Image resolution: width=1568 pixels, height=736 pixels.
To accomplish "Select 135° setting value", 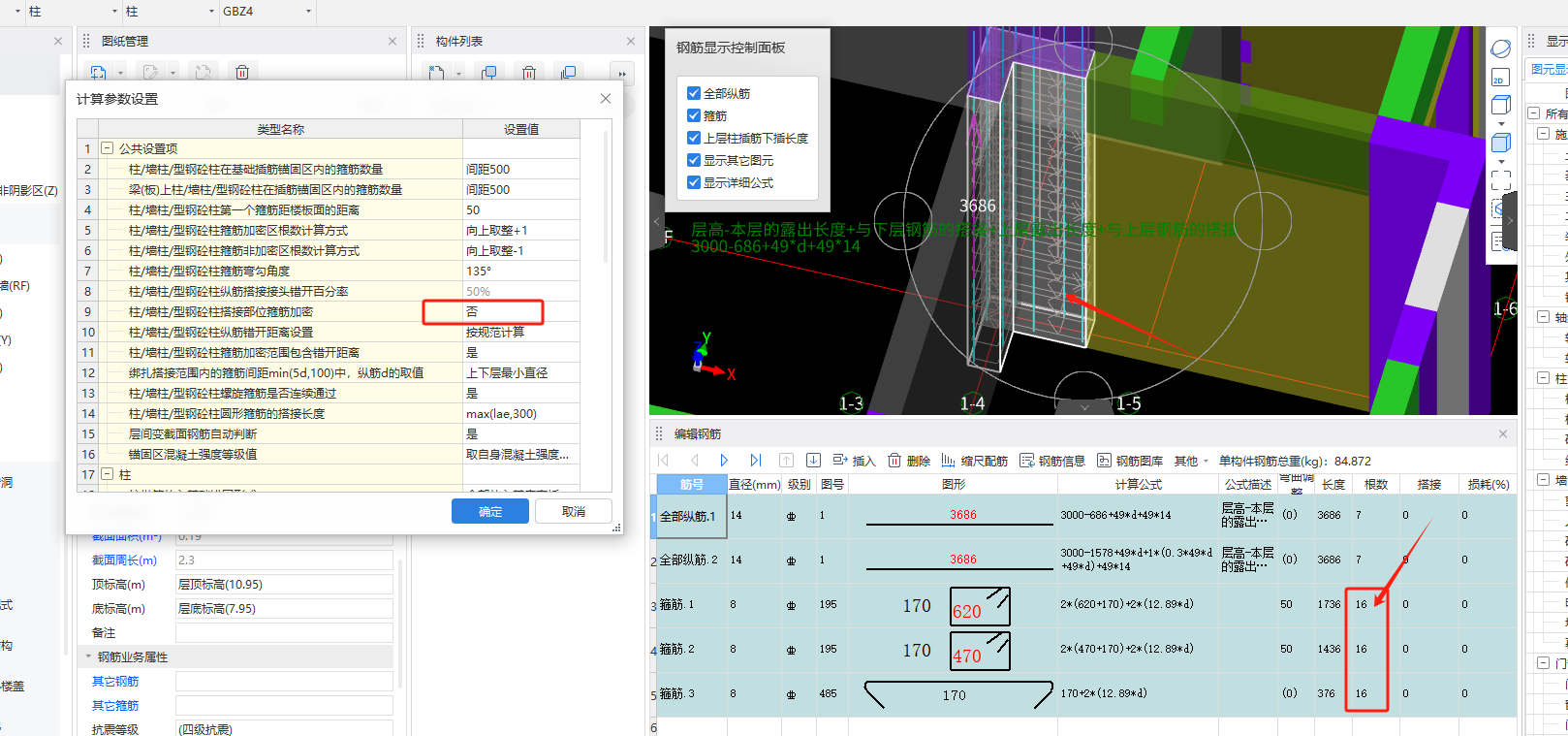I will pyautogui.click(x=521, y=271).
